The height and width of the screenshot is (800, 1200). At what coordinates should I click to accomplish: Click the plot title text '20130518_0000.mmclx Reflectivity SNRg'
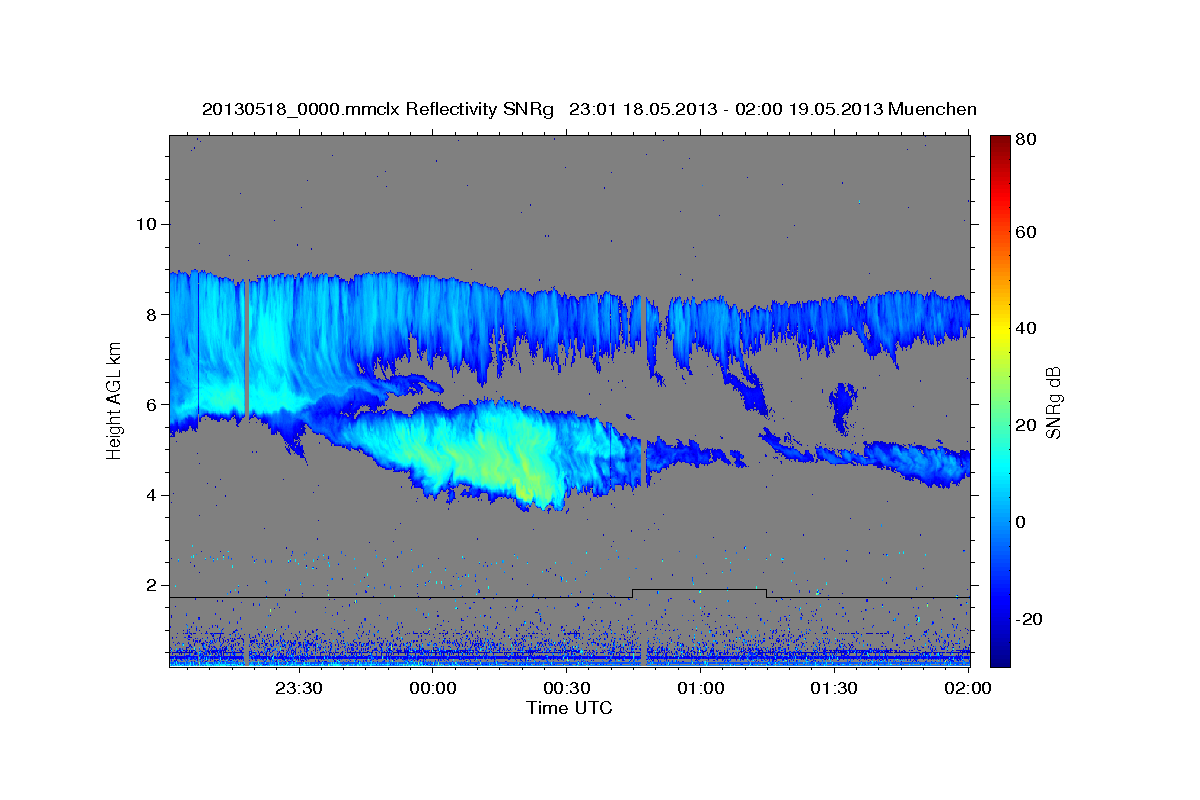378,109
